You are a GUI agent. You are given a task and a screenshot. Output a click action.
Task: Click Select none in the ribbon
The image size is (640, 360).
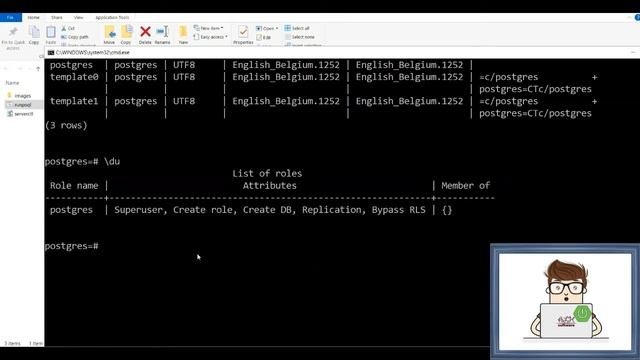click(300, 37)
